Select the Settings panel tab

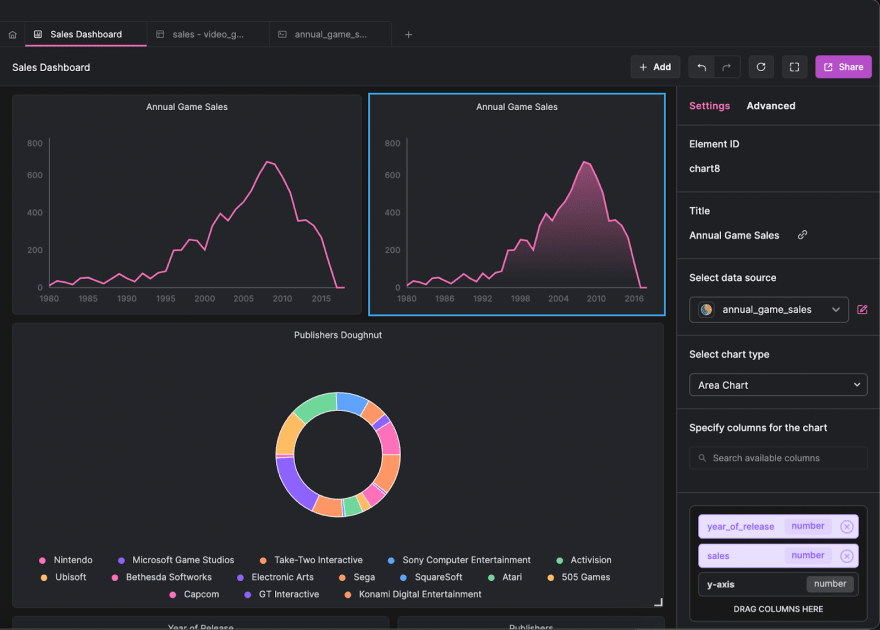709,105
